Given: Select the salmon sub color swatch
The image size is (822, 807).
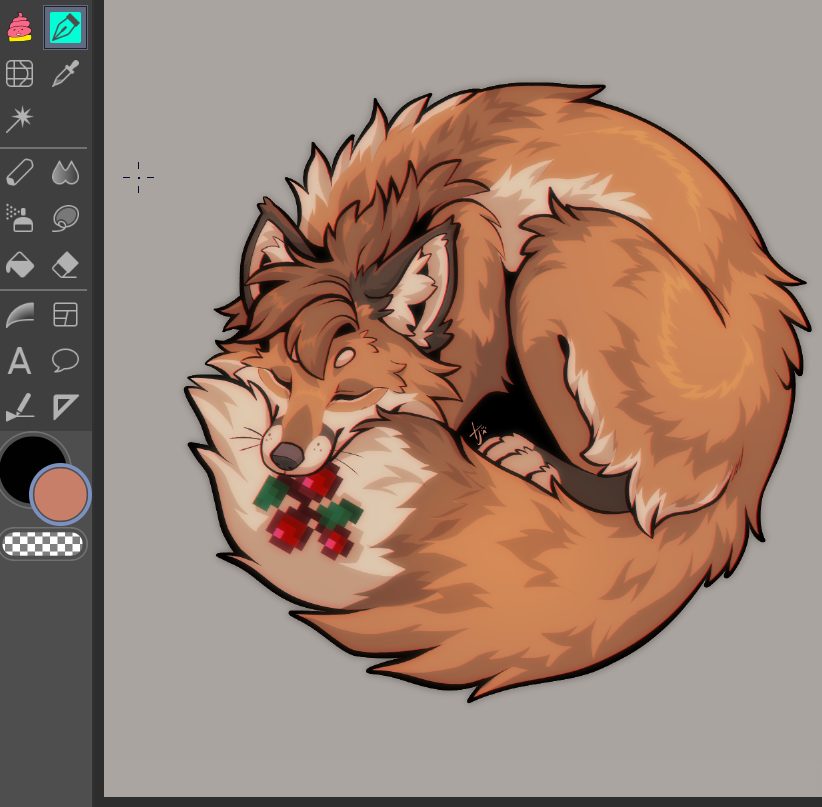Looking at the screenshot, I should pyautogui.click(x=60, y=494).
